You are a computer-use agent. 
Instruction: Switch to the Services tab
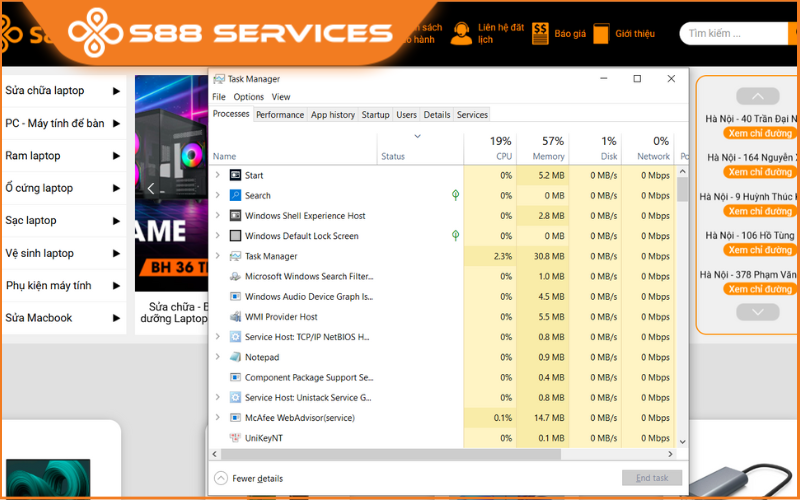click(x=472, y=115)
